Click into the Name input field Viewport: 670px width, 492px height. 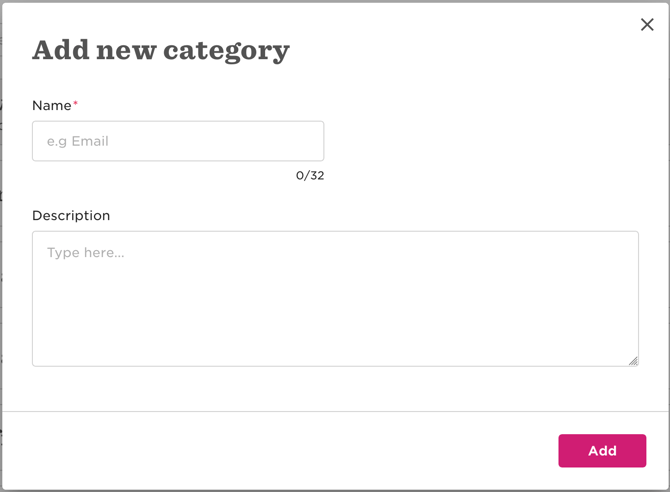(178, 141)
